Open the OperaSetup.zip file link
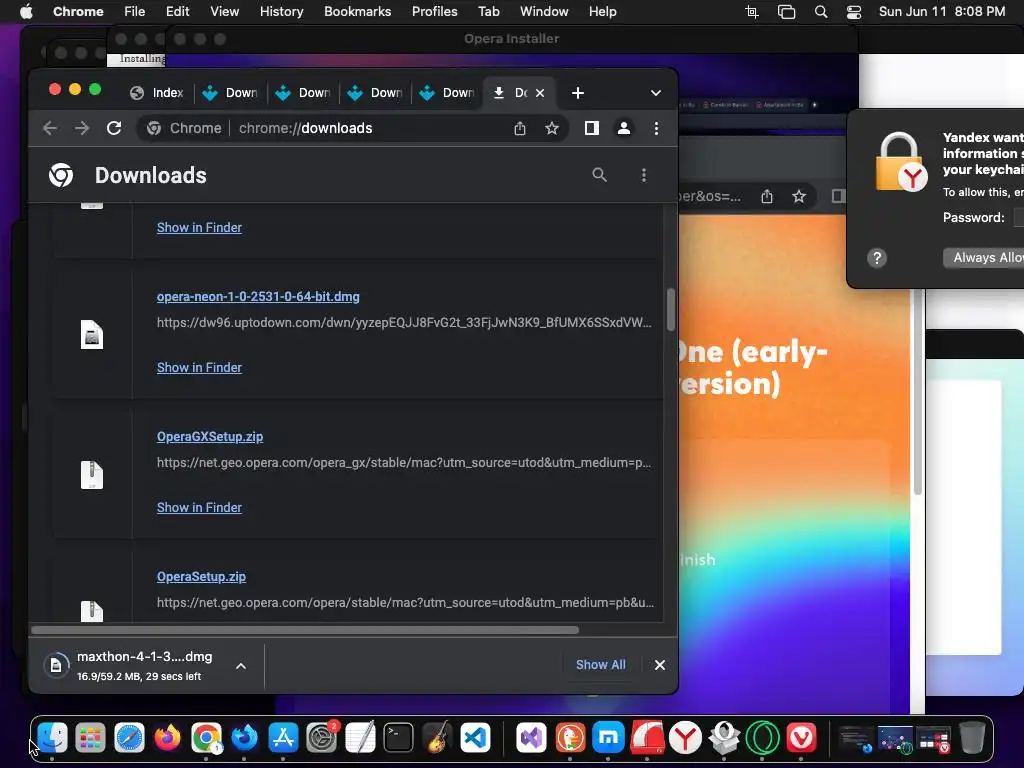1024x768 pixels. 201,577
